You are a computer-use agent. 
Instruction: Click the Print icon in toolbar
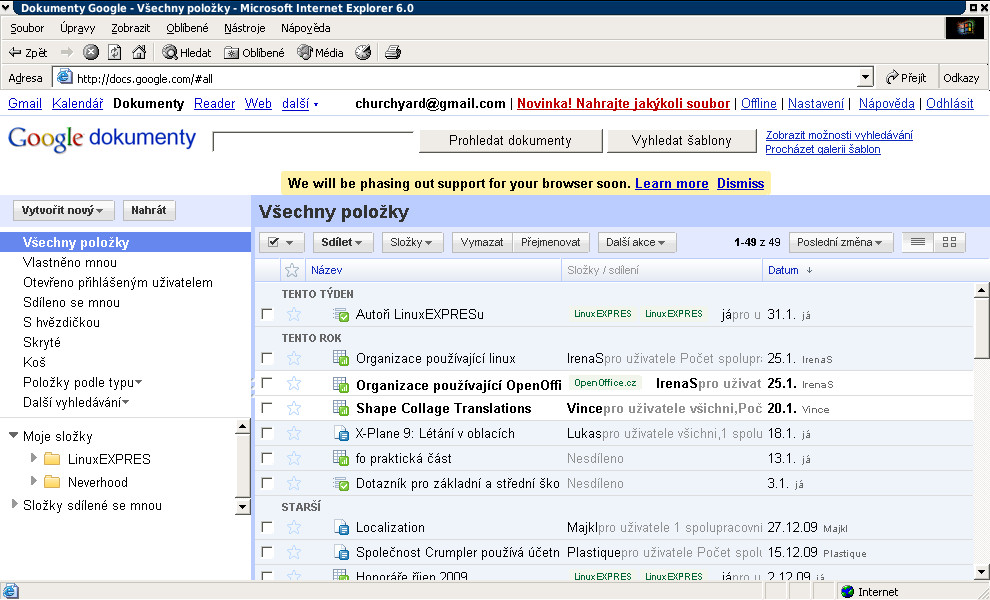393,52
